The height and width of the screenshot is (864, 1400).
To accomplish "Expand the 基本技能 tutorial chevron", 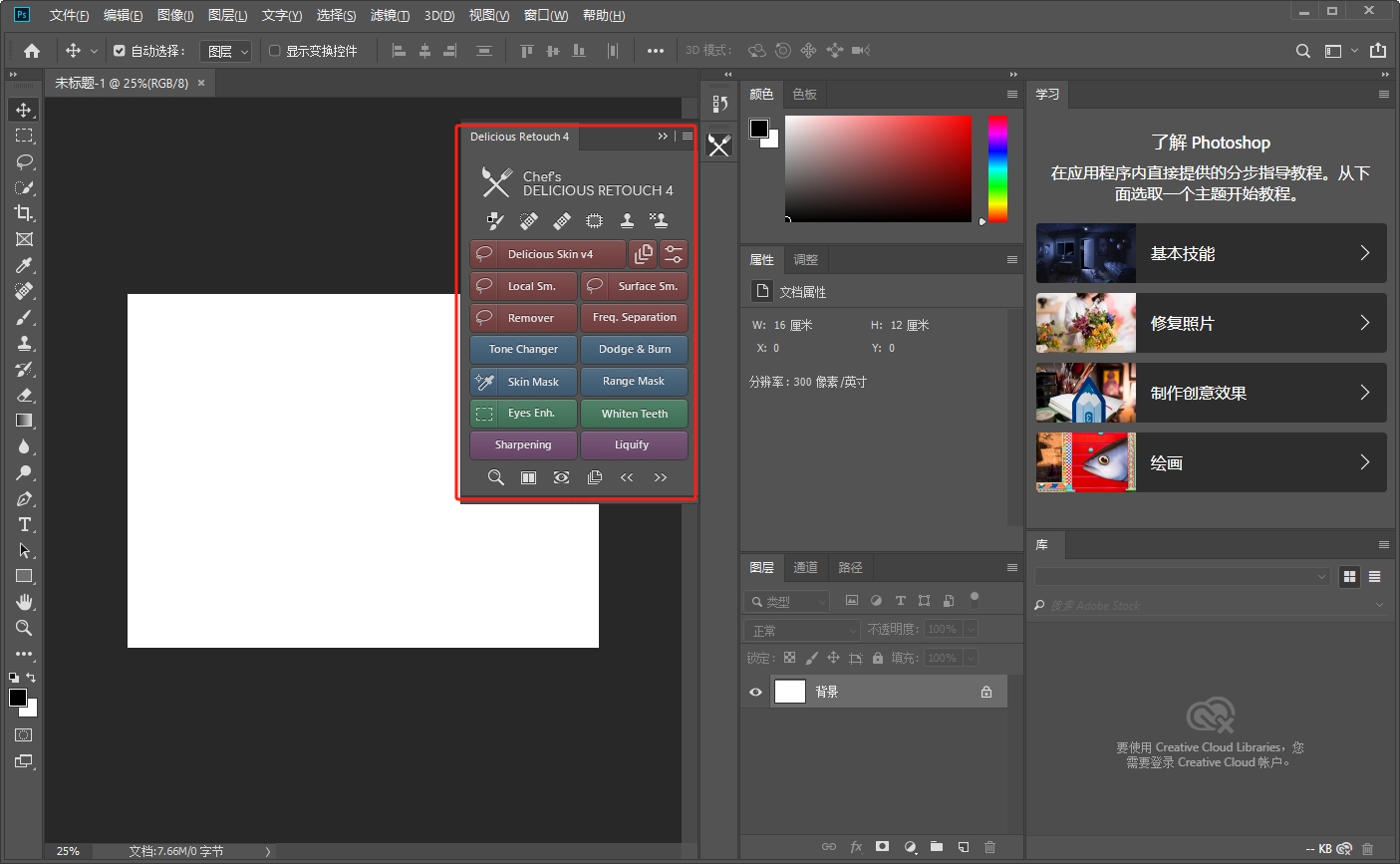I will pos(1365,253).
